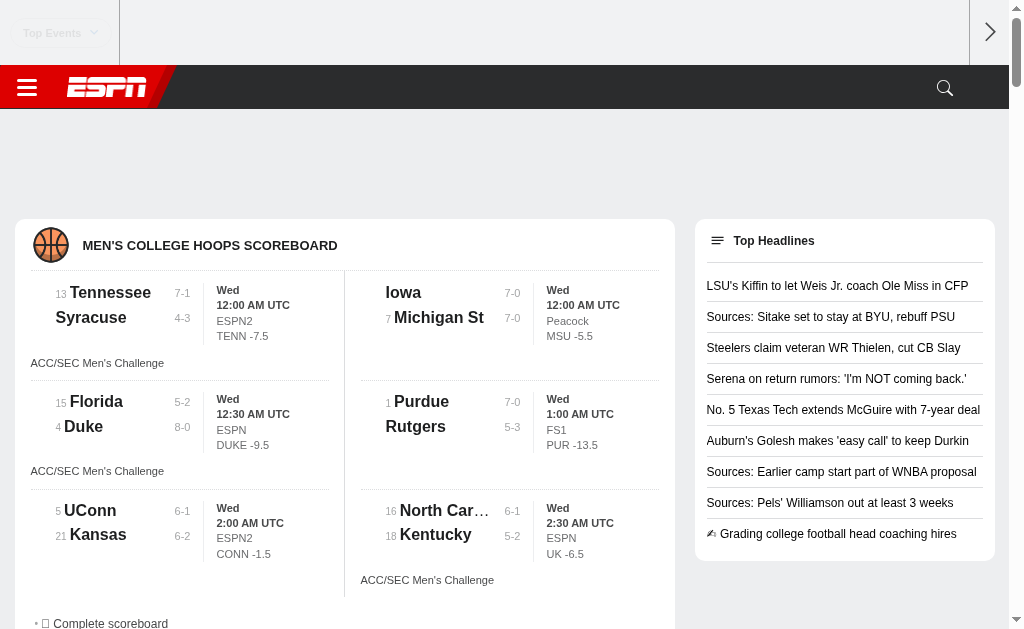Open the hamburger menu in ESPN header
Screen dimensions: 1024x629
click(x=27, y=88)
